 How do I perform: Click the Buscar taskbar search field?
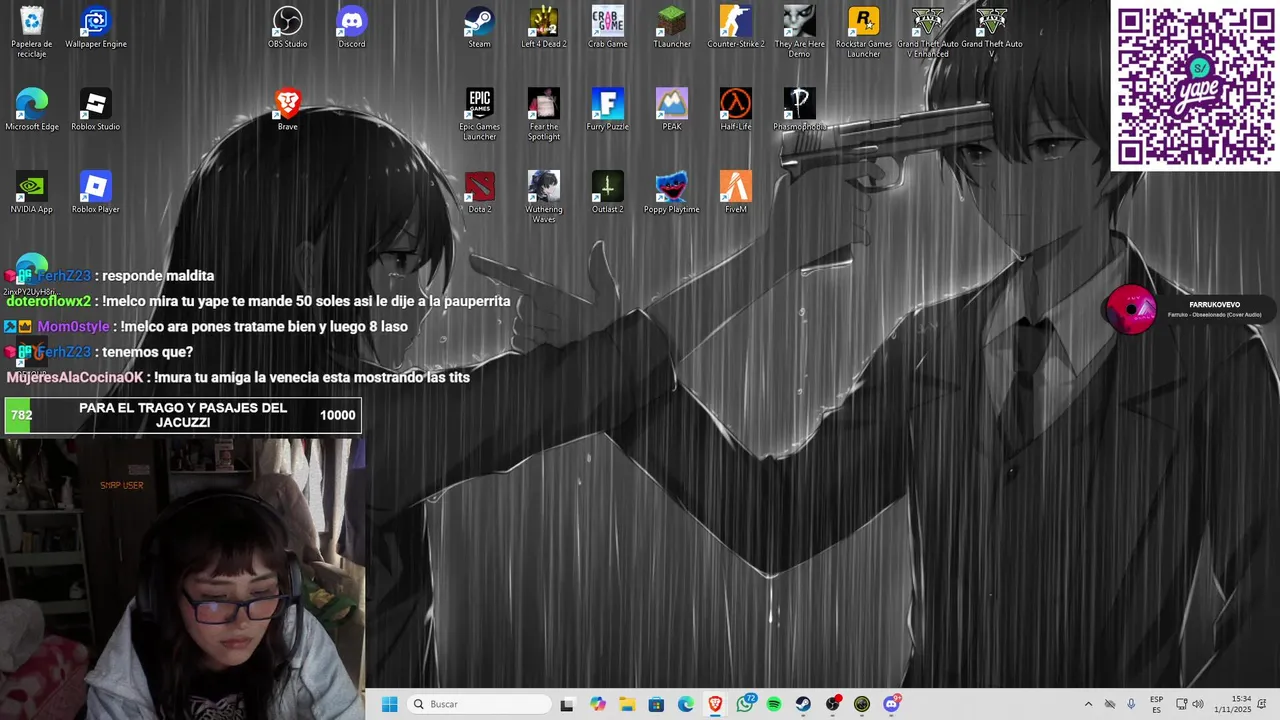click(x=480, y=704)
